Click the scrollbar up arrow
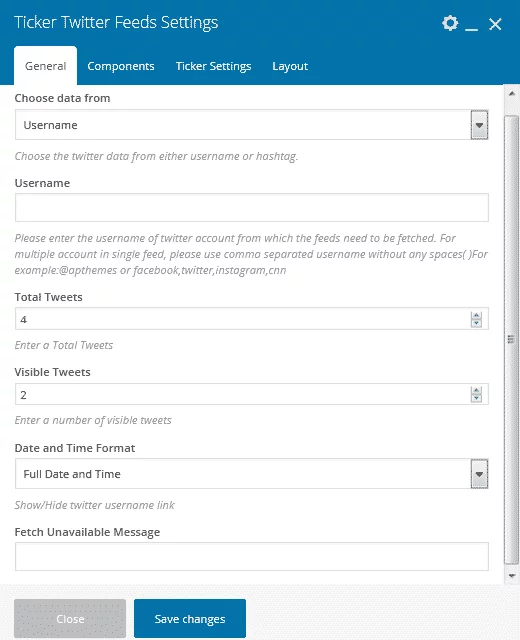520x640 pixels. coord(512,93)
